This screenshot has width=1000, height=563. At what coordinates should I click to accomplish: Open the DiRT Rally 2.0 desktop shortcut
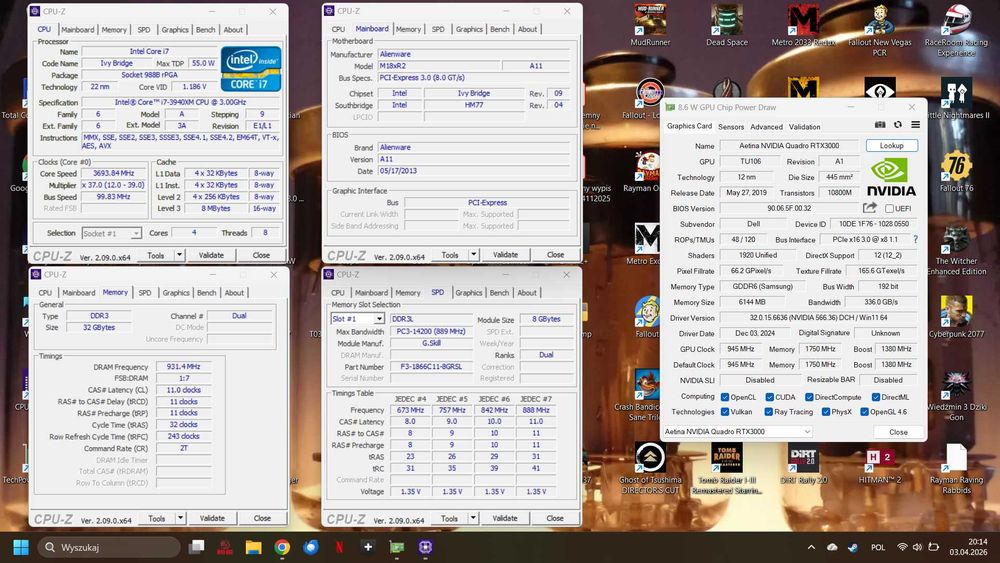(803, 463)
